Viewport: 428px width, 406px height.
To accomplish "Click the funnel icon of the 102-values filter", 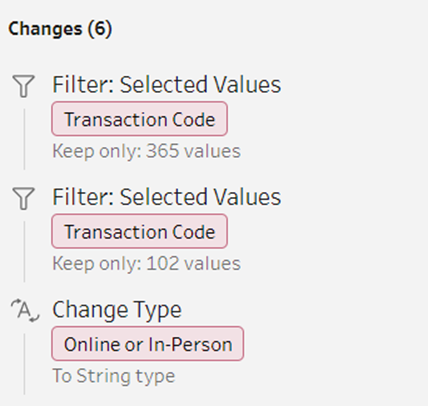I will 23,198.
